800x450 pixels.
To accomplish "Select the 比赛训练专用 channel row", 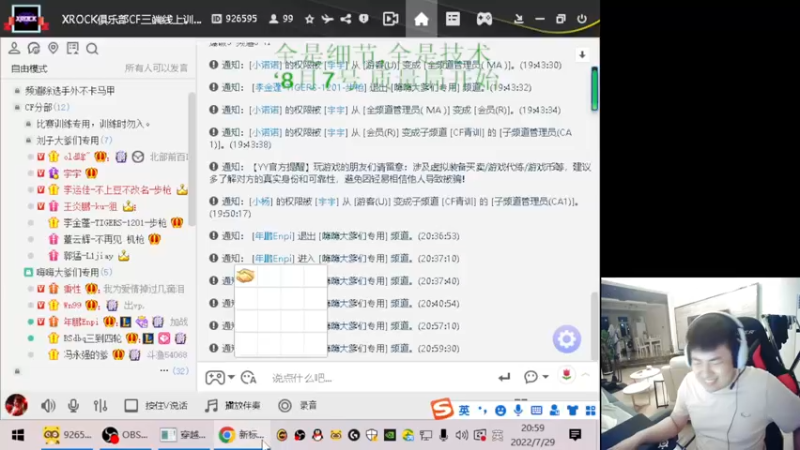I will tap(93, 123).
